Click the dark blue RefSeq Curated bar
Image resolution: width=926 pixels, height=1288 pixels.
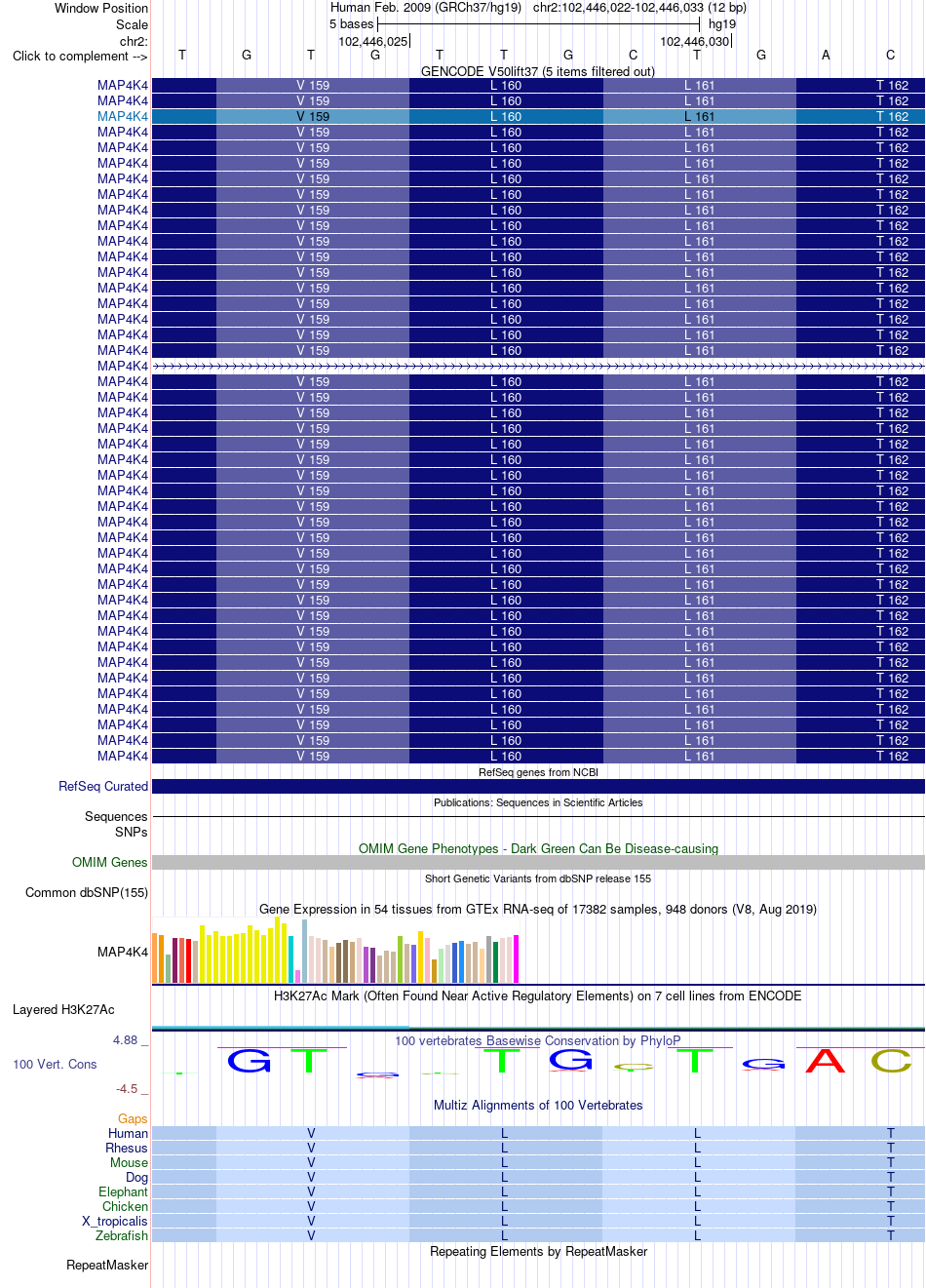(538, 786)
